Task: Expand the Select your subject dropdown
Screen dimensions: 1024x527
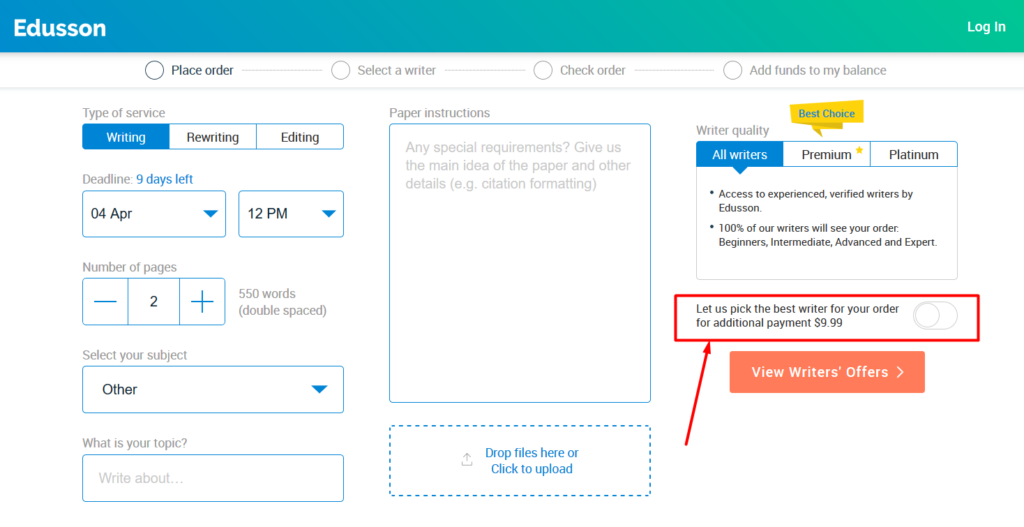Action: 213,389
